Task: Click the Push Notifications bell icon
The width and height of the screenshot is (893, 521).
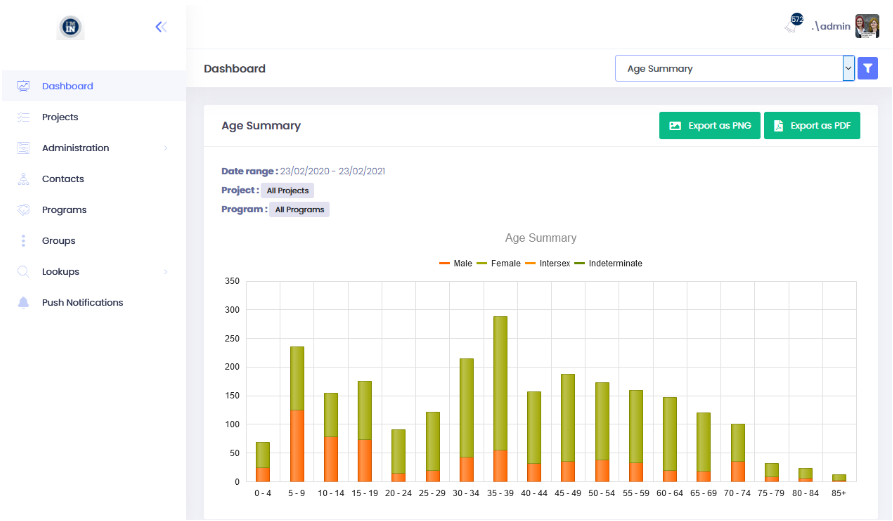Action: coord(23,303)
